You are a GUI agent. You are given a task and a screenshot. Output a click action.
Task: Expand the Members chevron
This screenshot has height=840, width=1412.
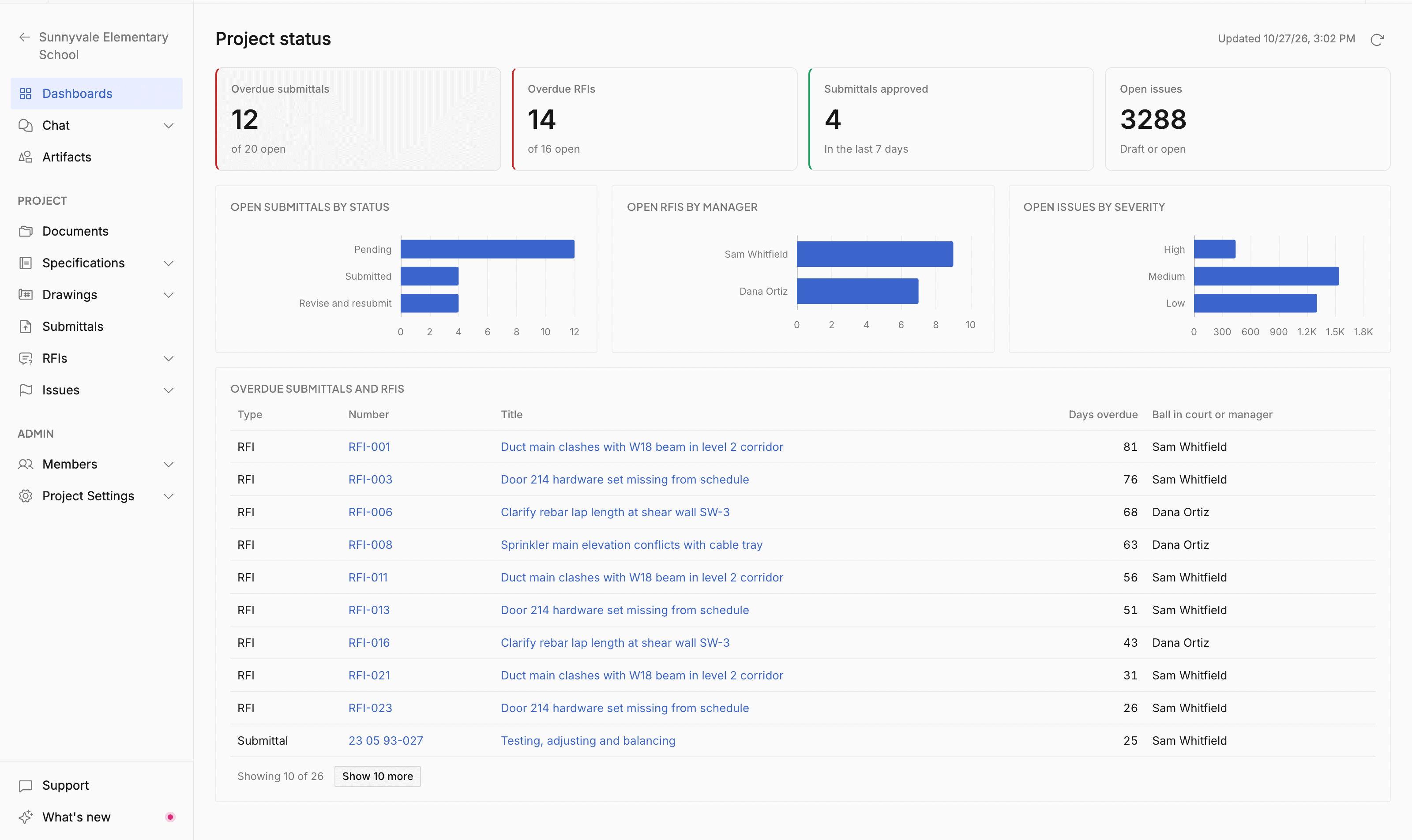tap(168, 464)
